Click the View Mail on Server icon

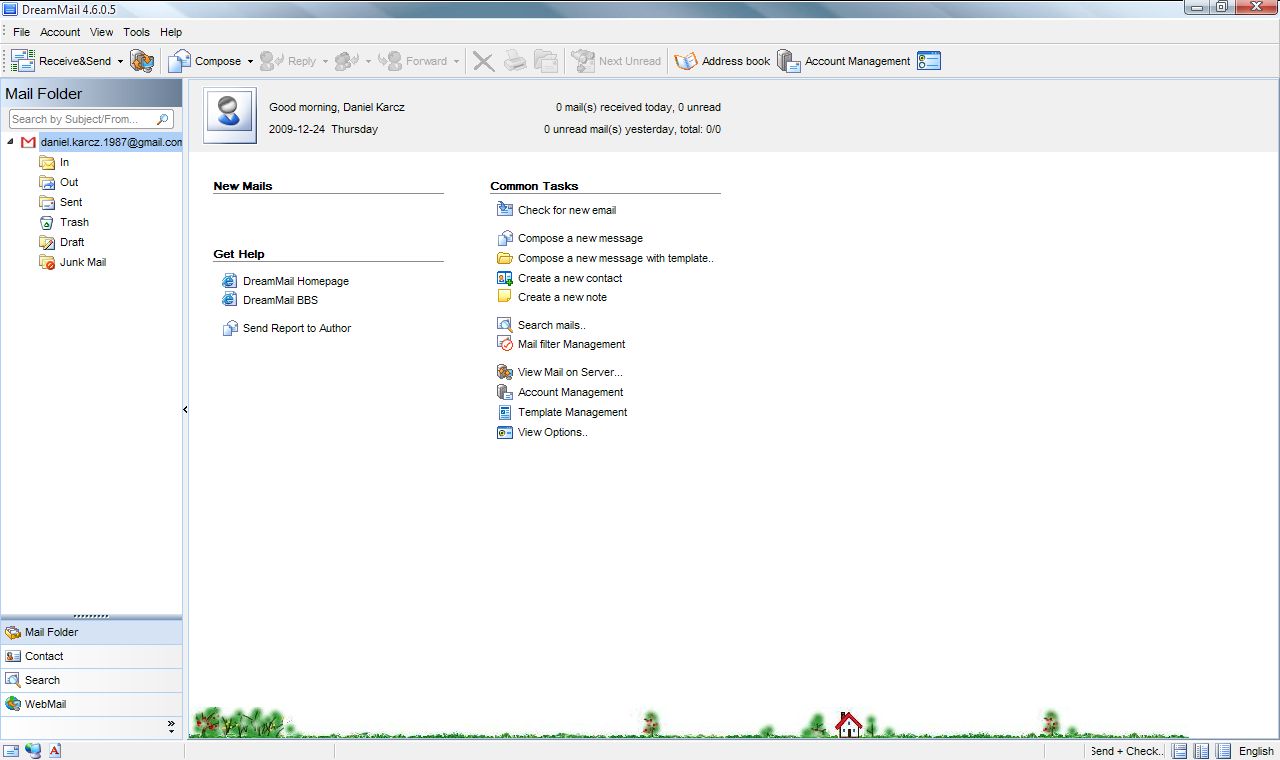coord(505,372)
